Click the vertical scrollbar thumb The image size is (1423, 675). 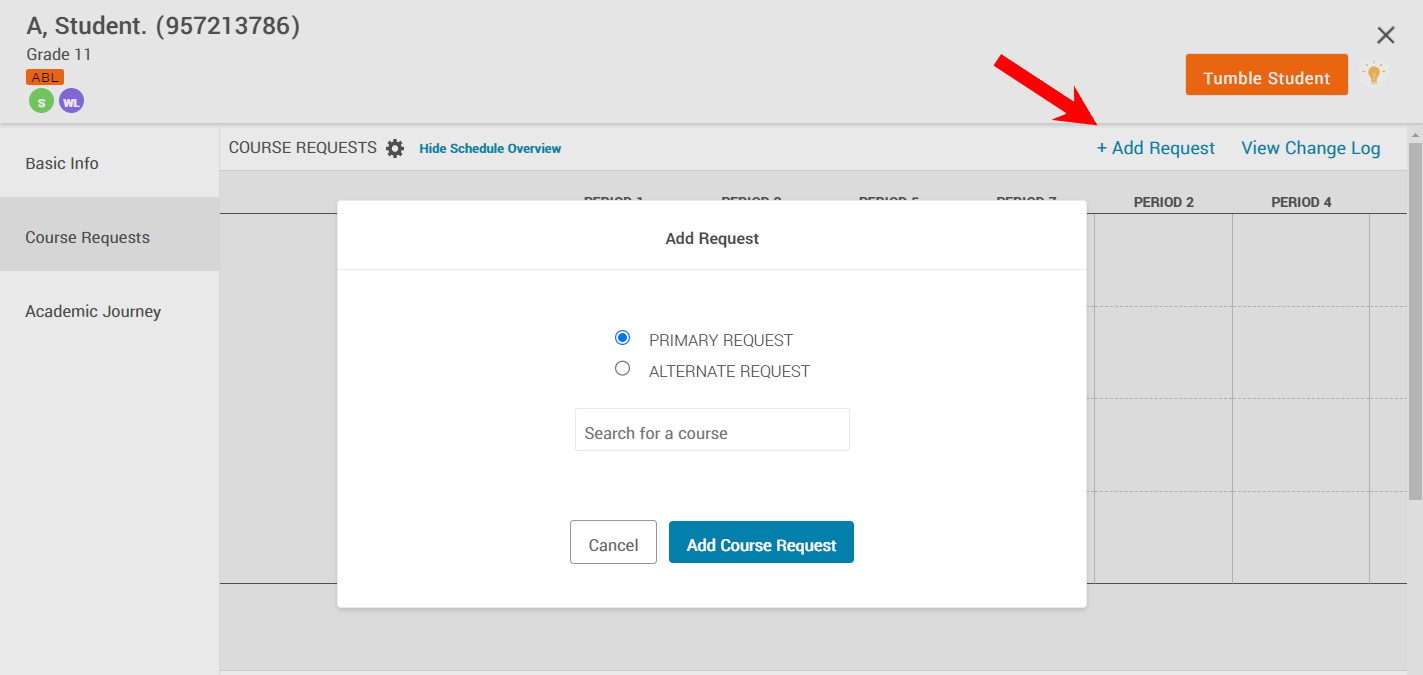pyautogui.click(x=1414, y=320)
